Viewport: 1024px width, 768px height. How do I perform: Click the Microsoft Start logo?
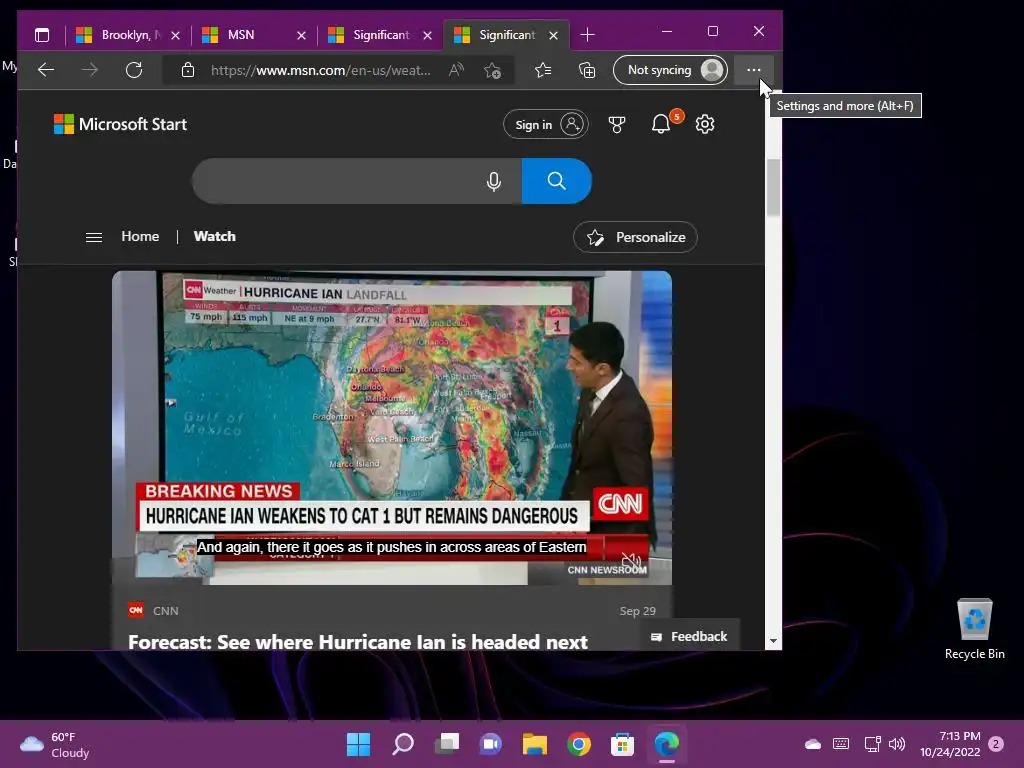pyautogui.click(x=120, y=124)
